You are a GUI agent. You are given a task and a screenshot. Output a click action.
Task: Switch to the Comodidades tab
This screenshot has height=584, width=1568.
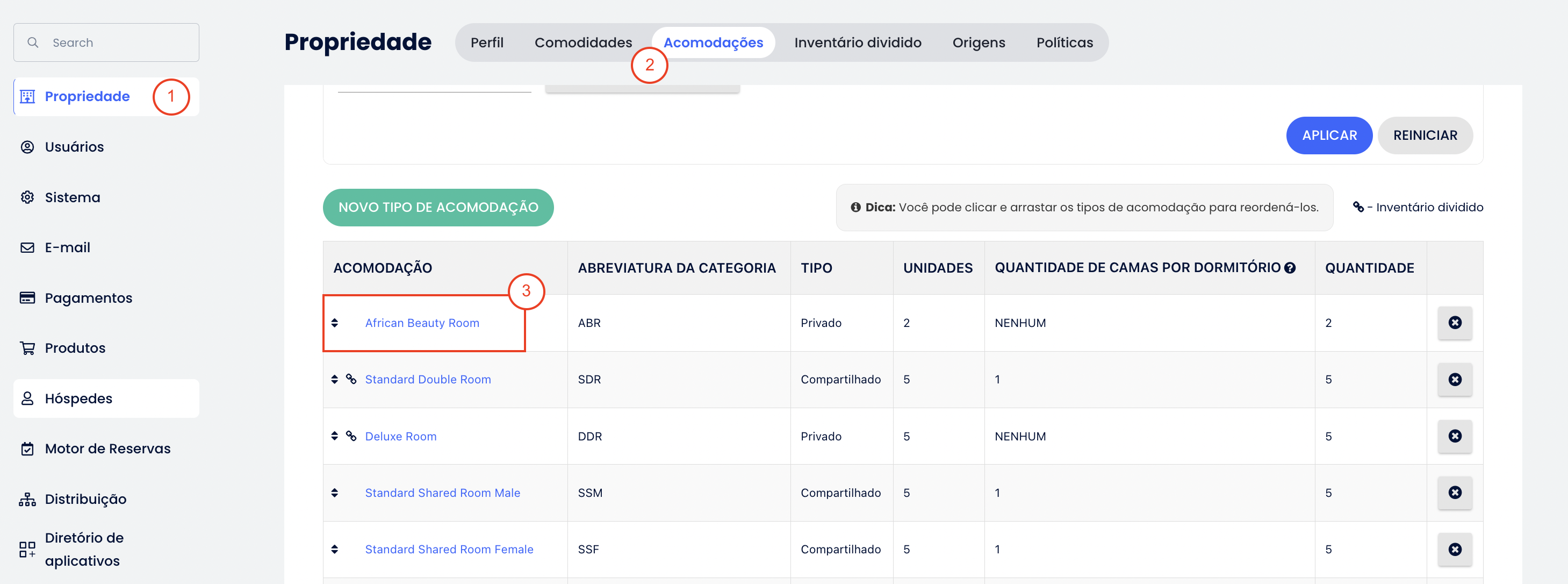click(582, 42)
